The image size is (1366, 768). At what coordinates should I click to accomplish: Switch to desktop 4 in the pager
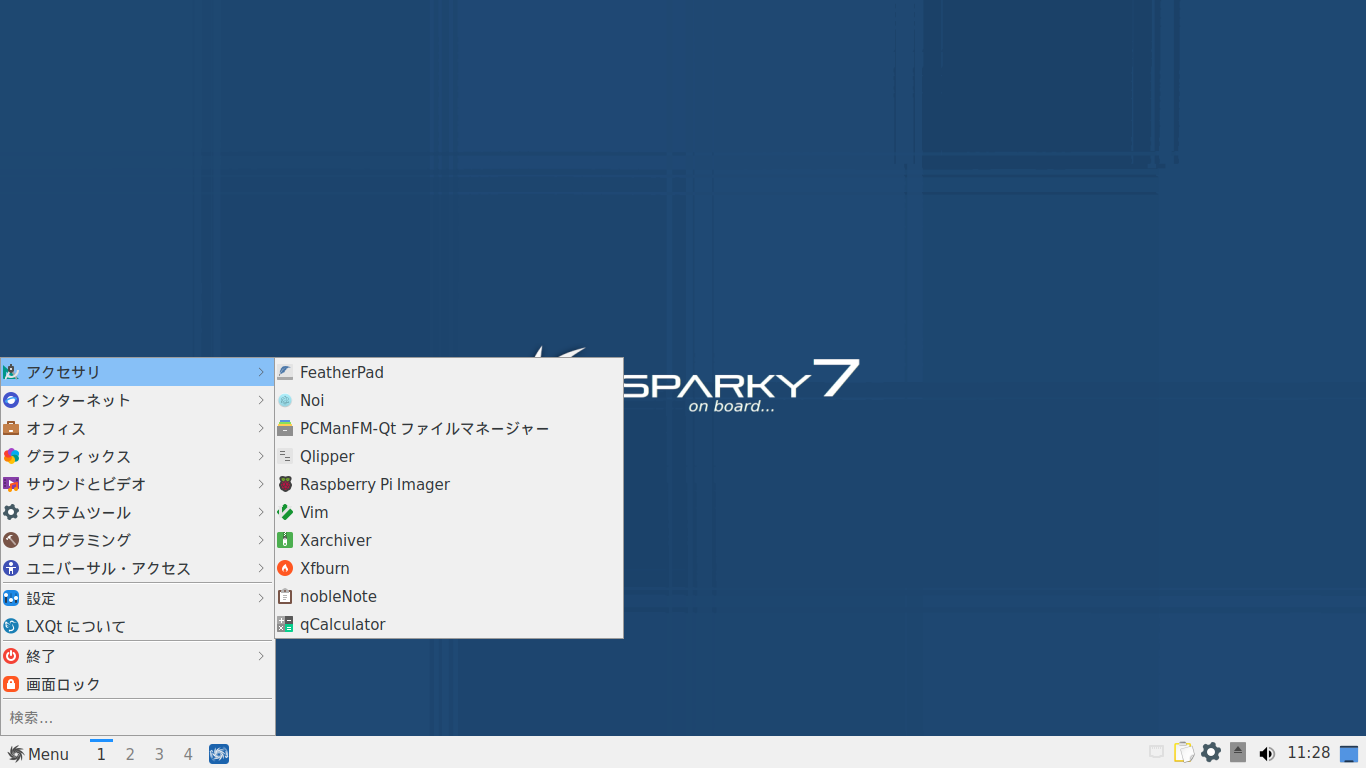188,754
